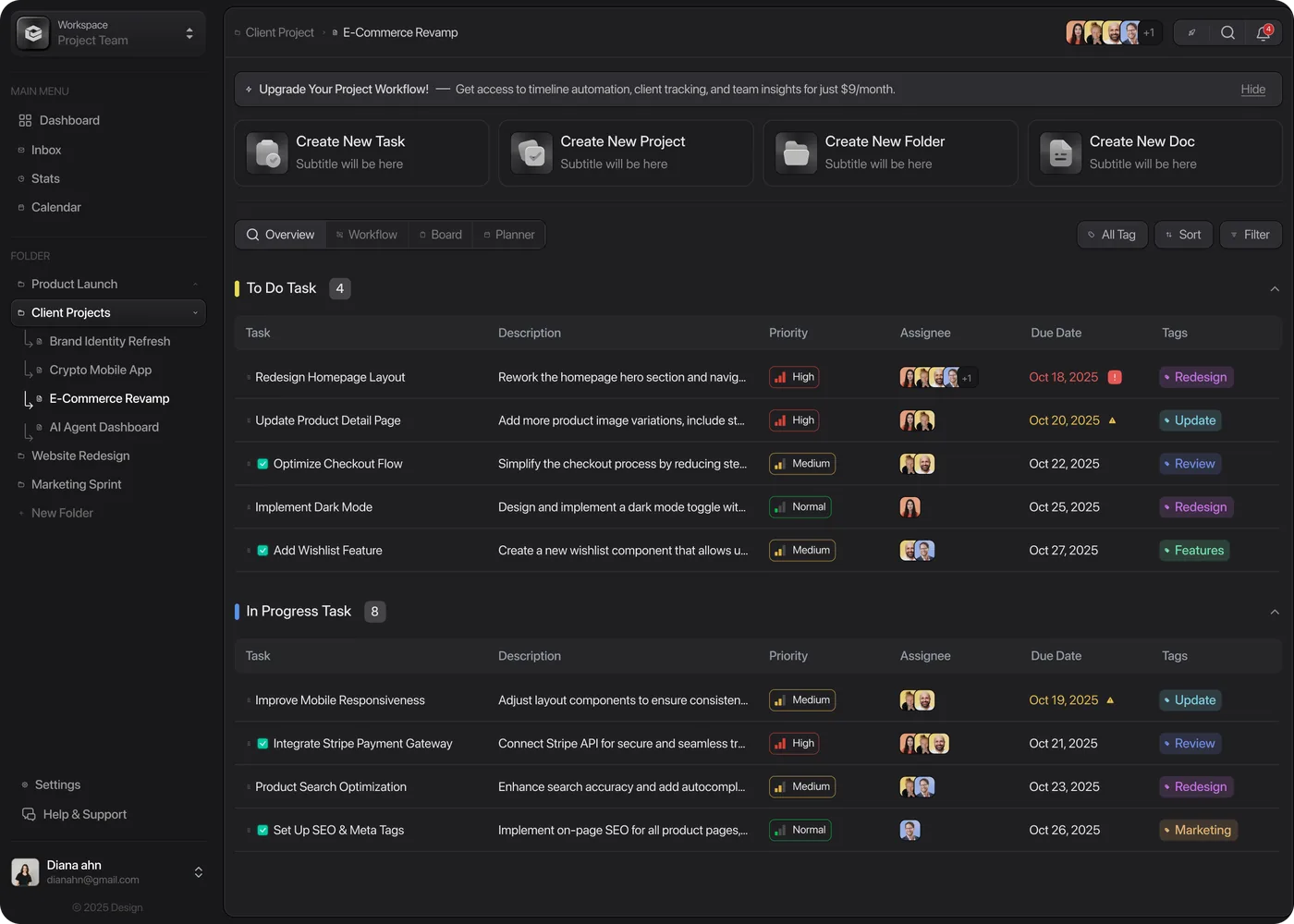This screenshot has height=924, width=1294.
Task: Switch to the Planner tab
Action: click(509, 235)
